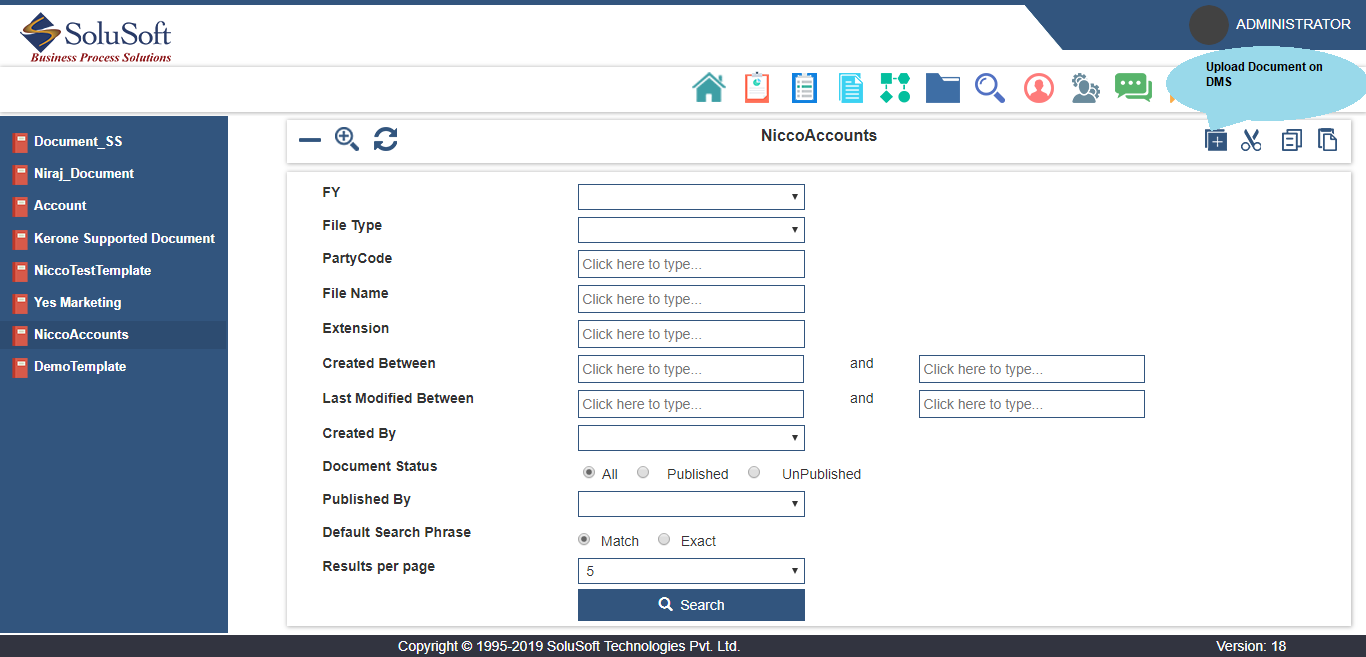This screenshot has width=1366, height=657.
Task: Select Yes Marketing from sidebar
Action: pos(77,303)
